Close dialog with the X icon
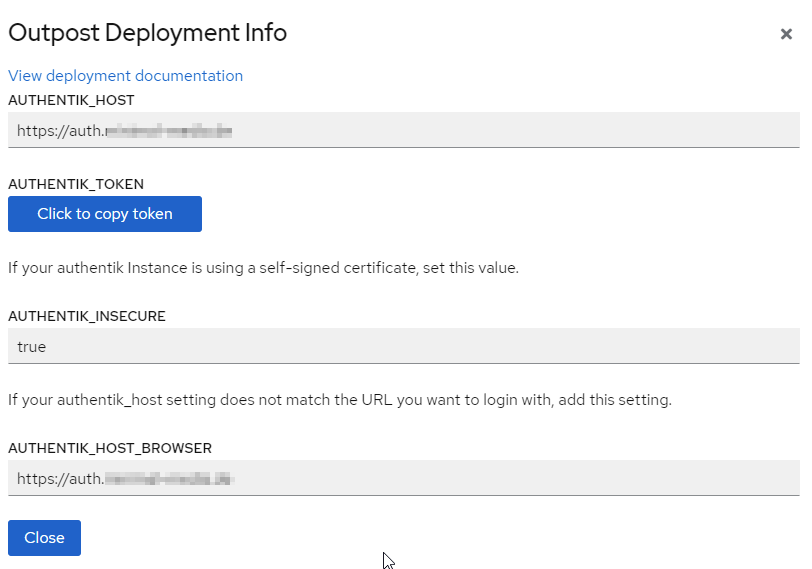812x569 pixels. coord(786,34)
